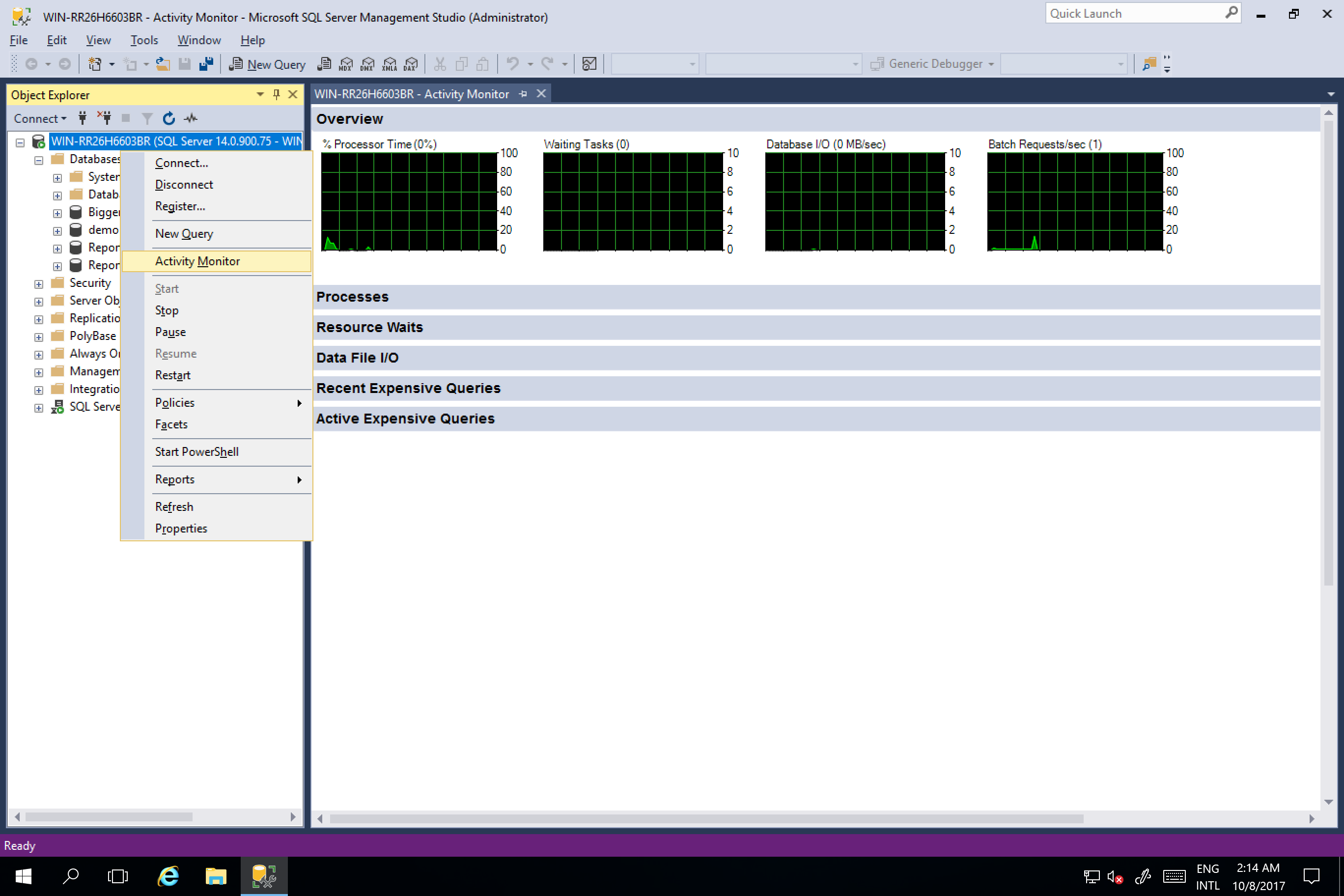Click the Quick Launch search icon
The height and width of the screenshot is (896, 1344).
click(1232, 13)
